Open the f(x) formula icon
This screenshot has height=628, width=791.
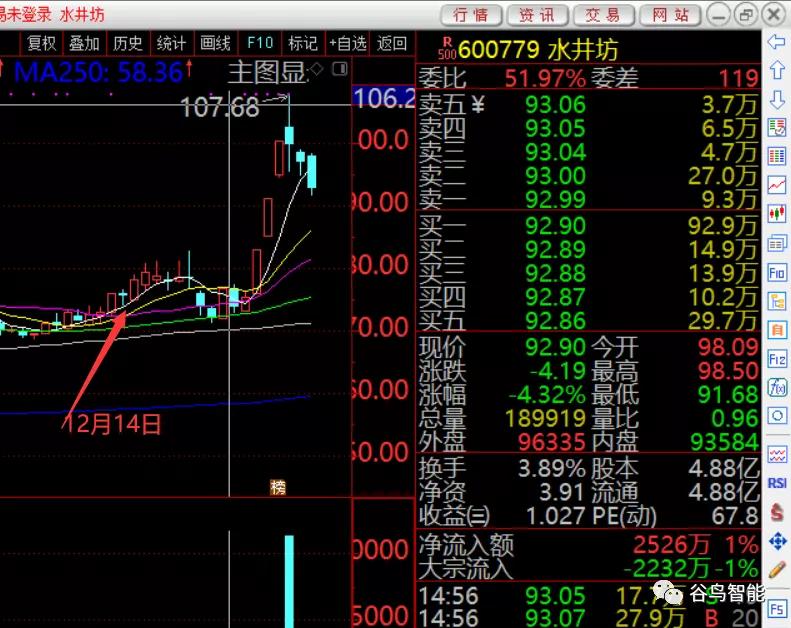(x=777, y=387)
